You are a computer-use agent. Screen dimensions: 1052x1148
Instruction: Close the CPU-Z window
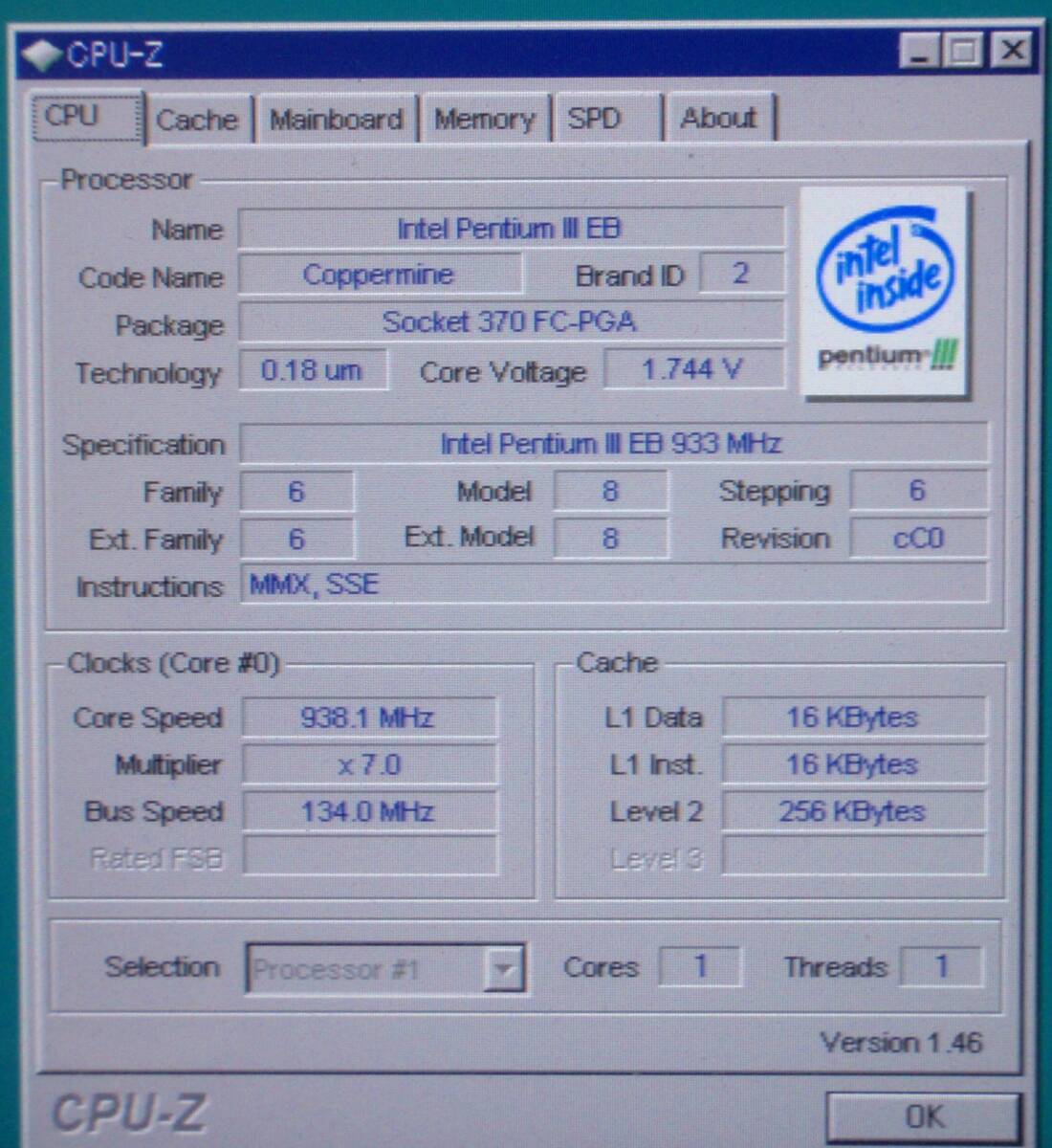(x=1011, y=50)
